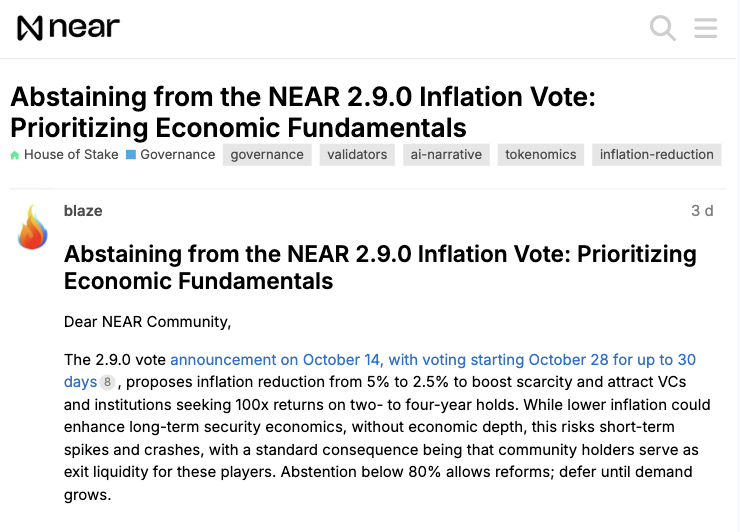Screen dimensions: 740x532
Task: Click the post's bold heading text
Action: (x=380, y=267)
